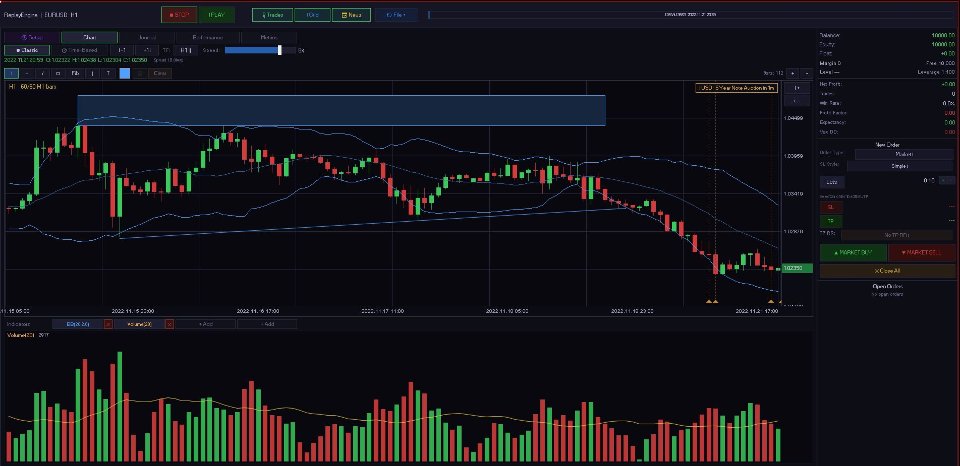Screen dimensions: 960x466
Task: Click the Win Rate row in the stats panel
Action: point(887,103)
